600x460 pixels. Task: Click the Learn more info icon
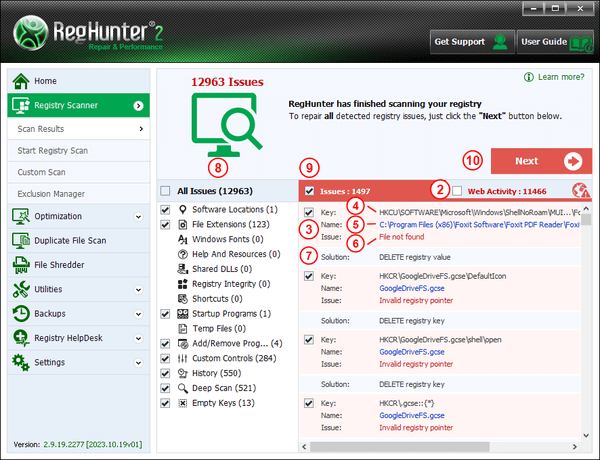pos(529,77)
